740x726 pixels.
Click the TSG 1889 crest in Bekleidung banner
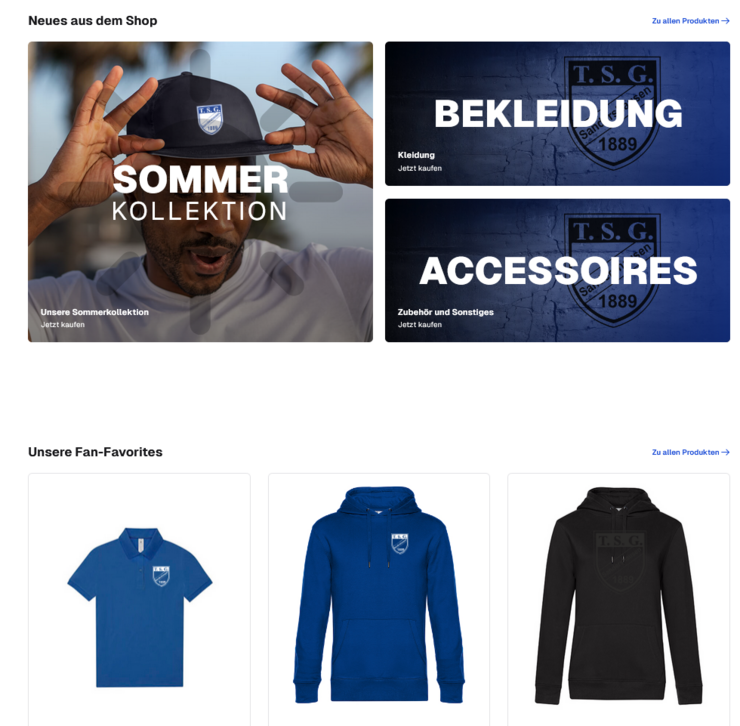613,112
